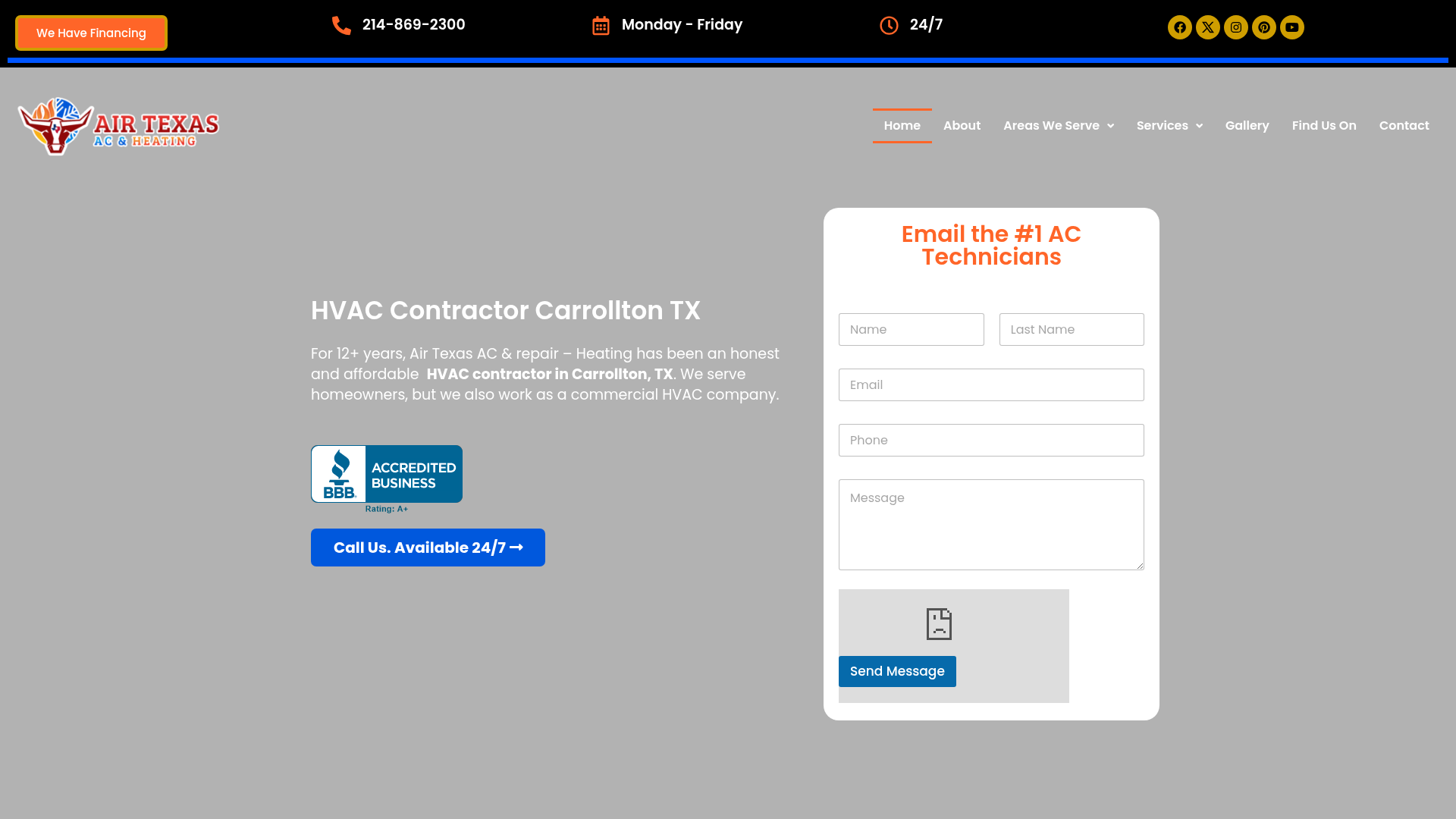
Task: Expand the Areas We Serve dropdown
Action: click(x=1058, y=126)
